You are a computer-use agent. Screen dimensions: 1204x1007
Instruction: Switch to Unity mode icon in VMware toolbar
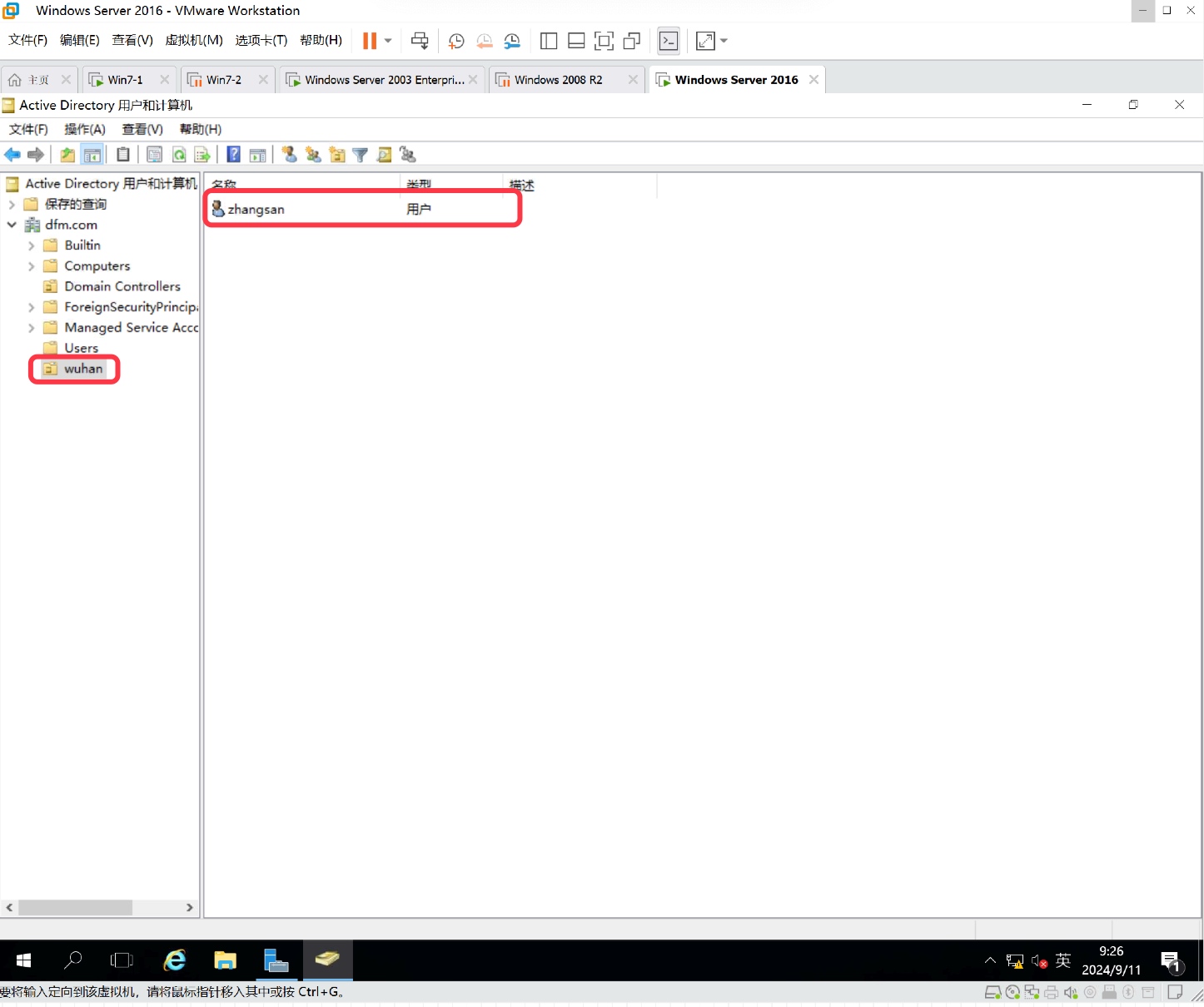pyautogui.click(x=632, y=41)
